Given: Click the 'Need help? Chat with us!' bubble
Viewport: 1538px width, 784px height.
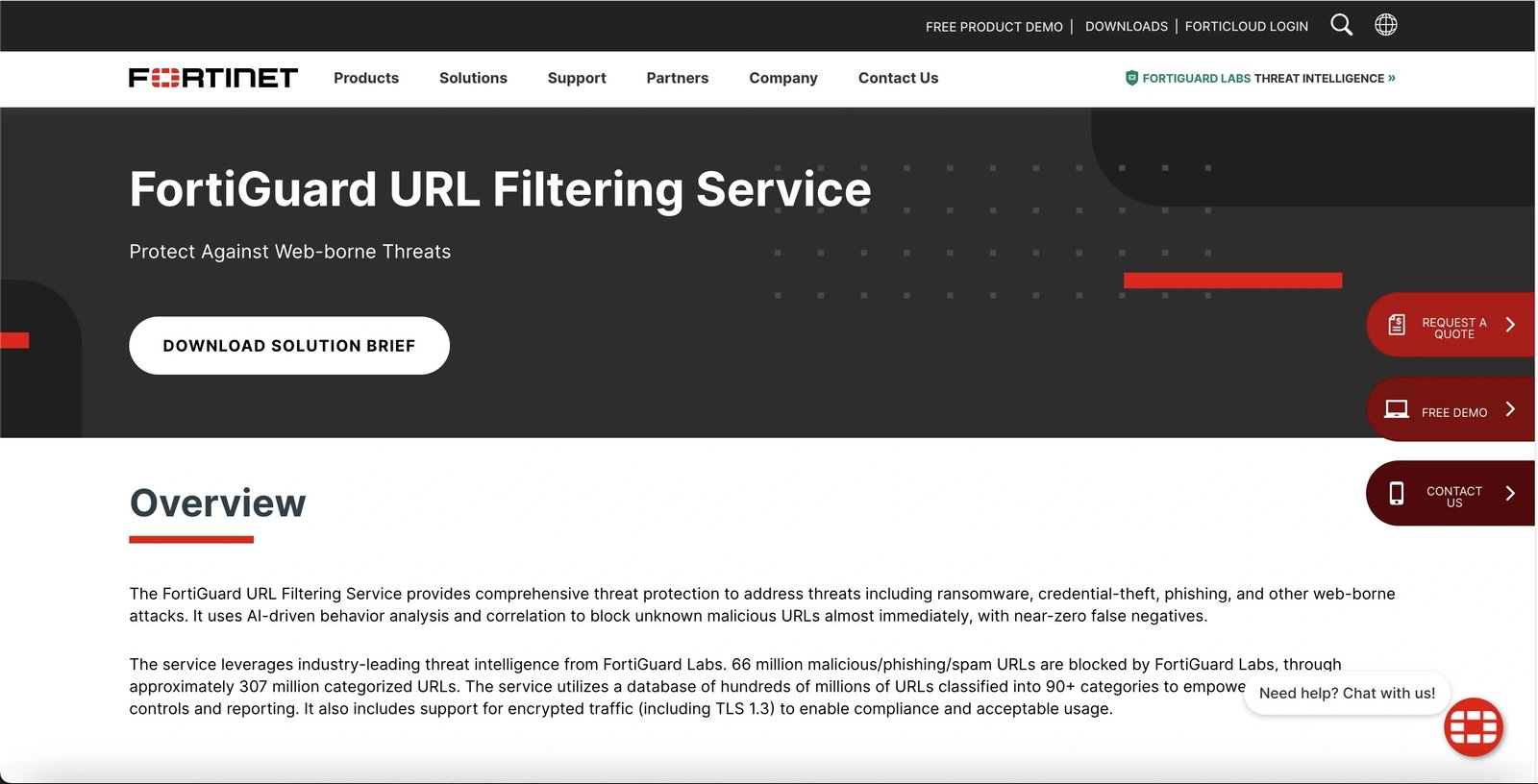Looking at the screenshot, I should pyautogui.click(x=1347, y=694).
